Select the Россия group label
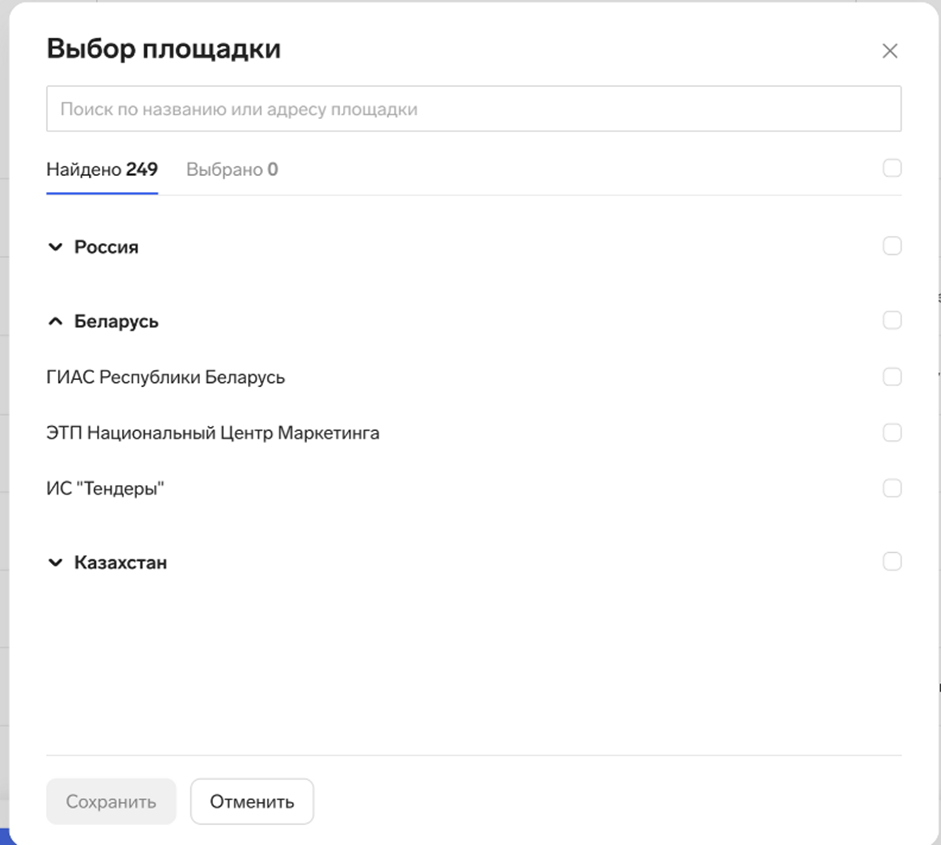The width and height of the screenshot is (941, 845). click(x=106, y=247)
